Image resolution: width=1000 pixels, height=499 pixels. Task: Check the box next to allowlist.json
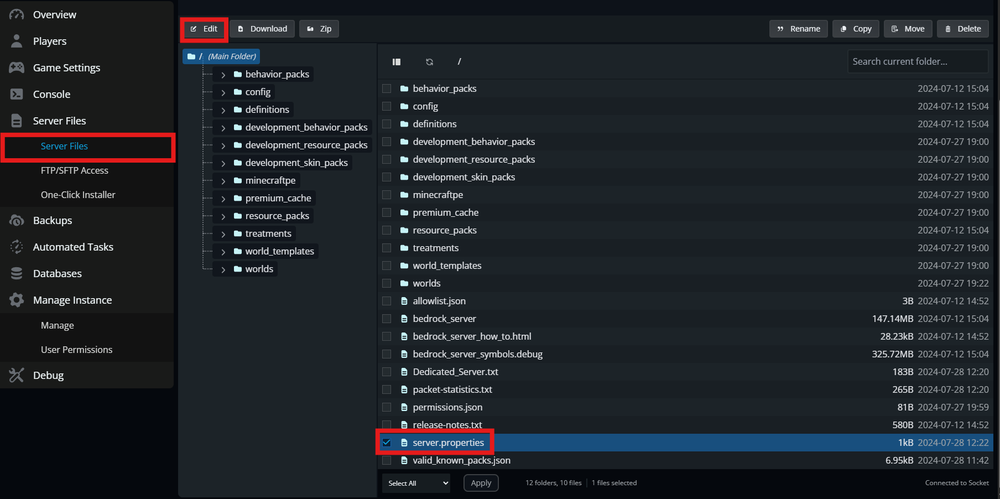pyautogui.click(x=387, y=301)
